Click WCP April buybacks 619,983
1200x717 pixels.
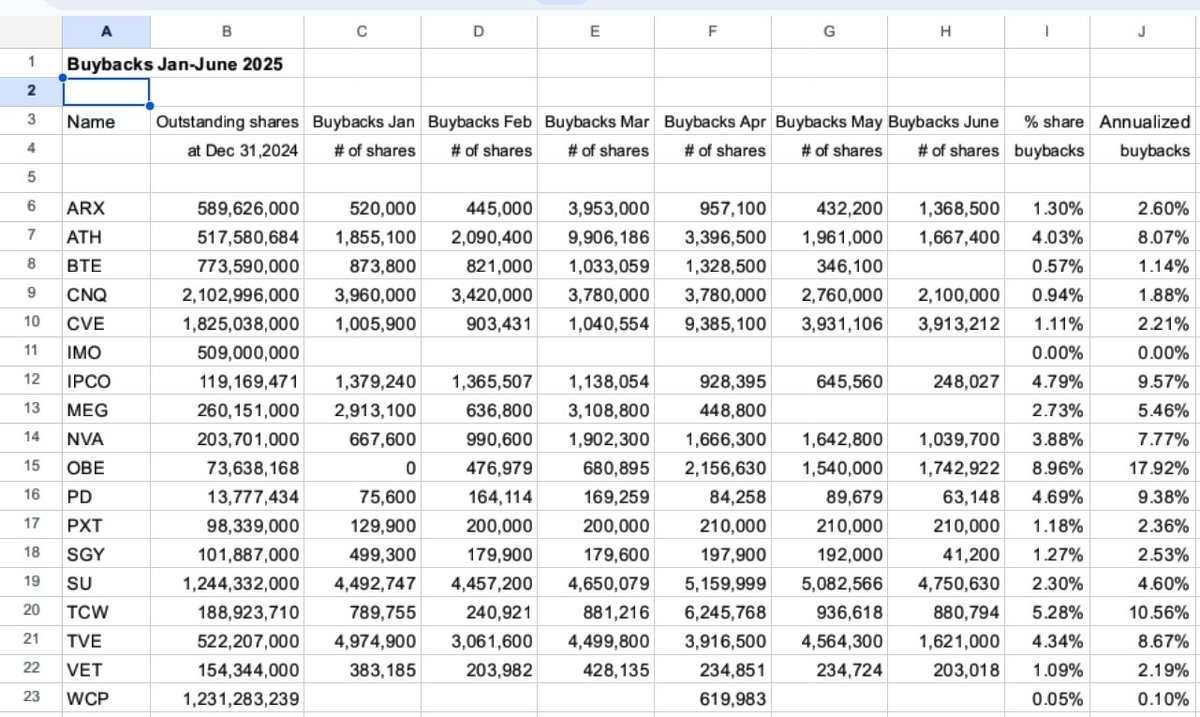click(712, 698)
